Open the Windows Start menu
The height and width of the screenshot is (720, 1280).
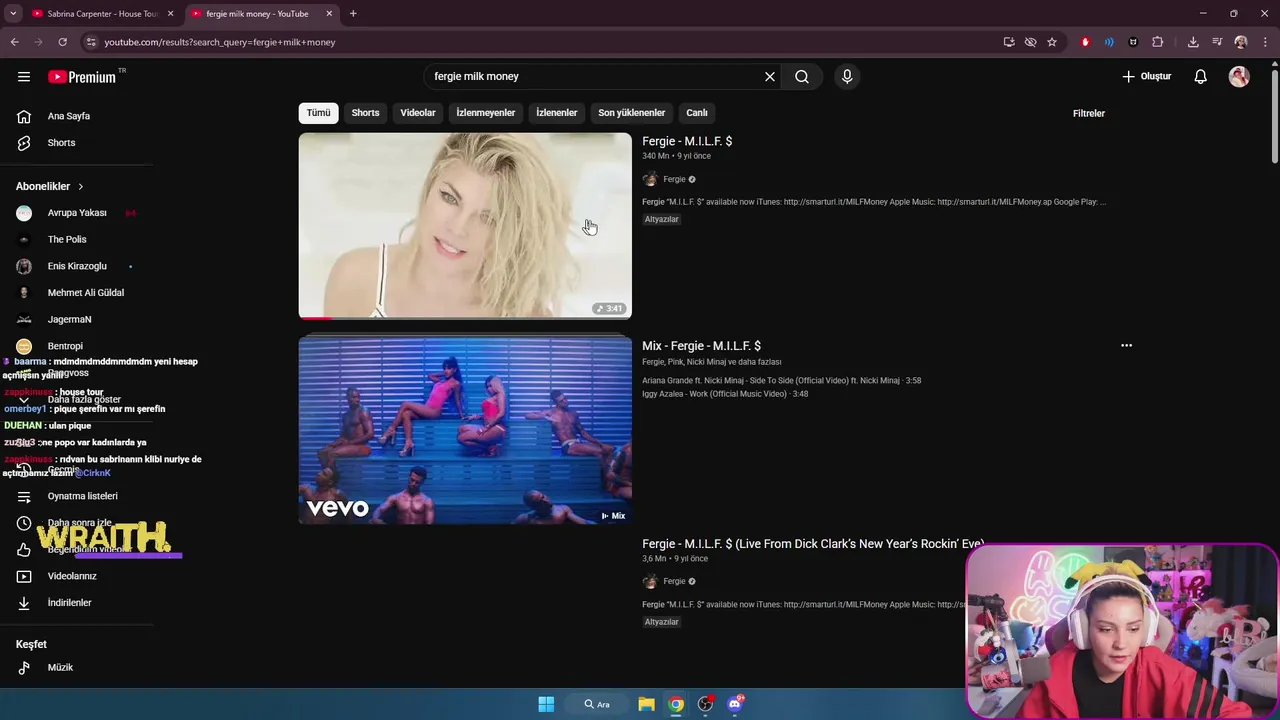[x=546, y=704]
